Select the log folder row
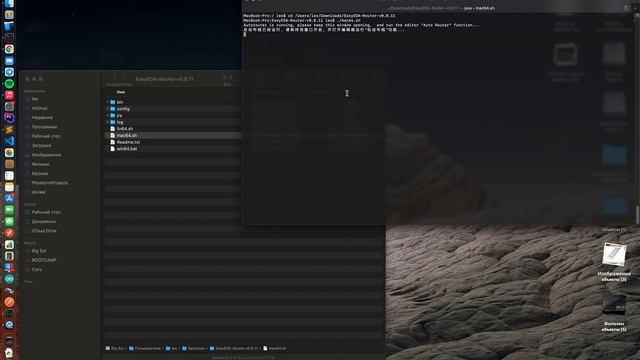The image size is (640, 360). click(x=173, y=122)
